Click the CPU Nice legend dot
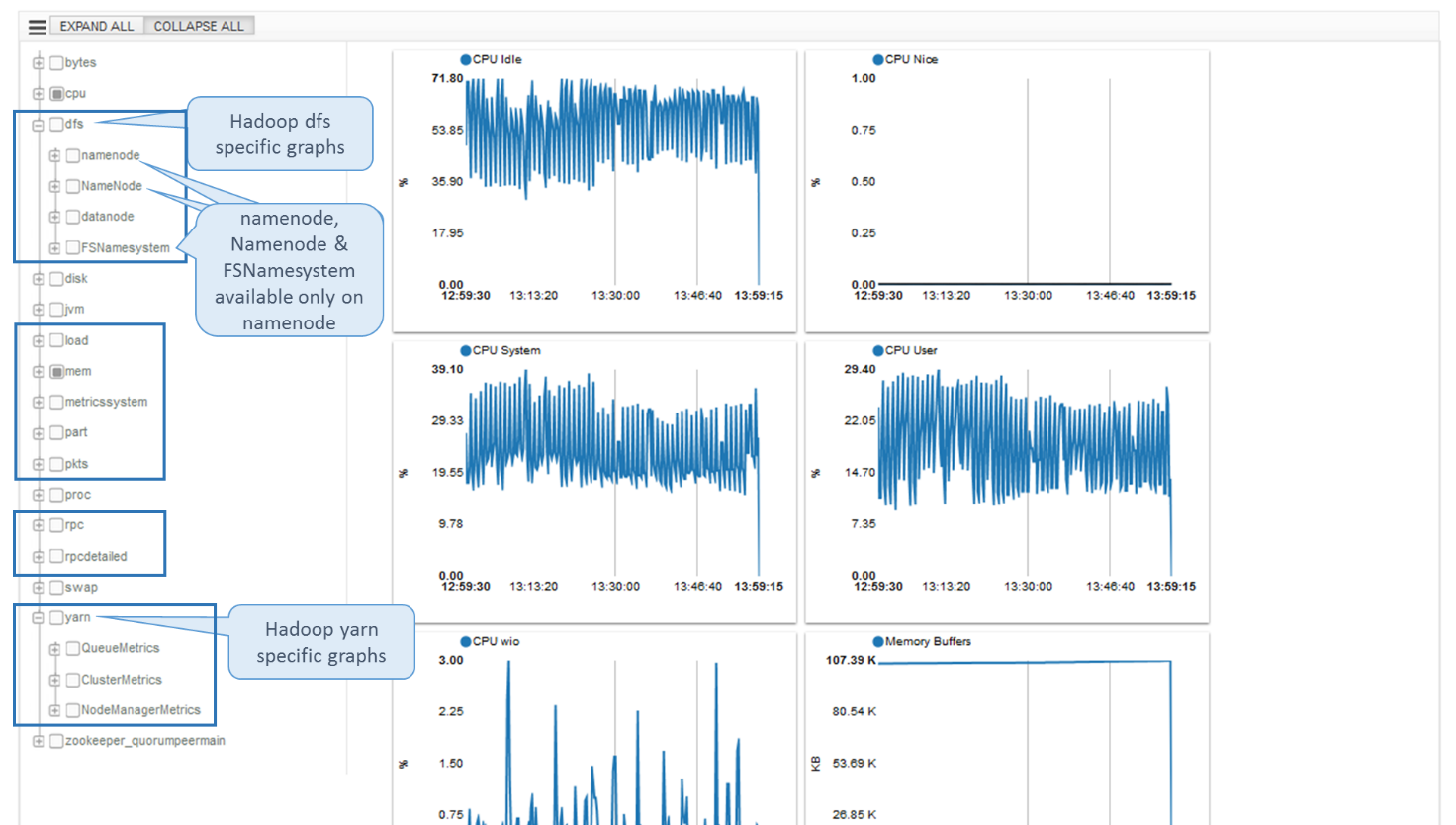 [x=878, y=60]
